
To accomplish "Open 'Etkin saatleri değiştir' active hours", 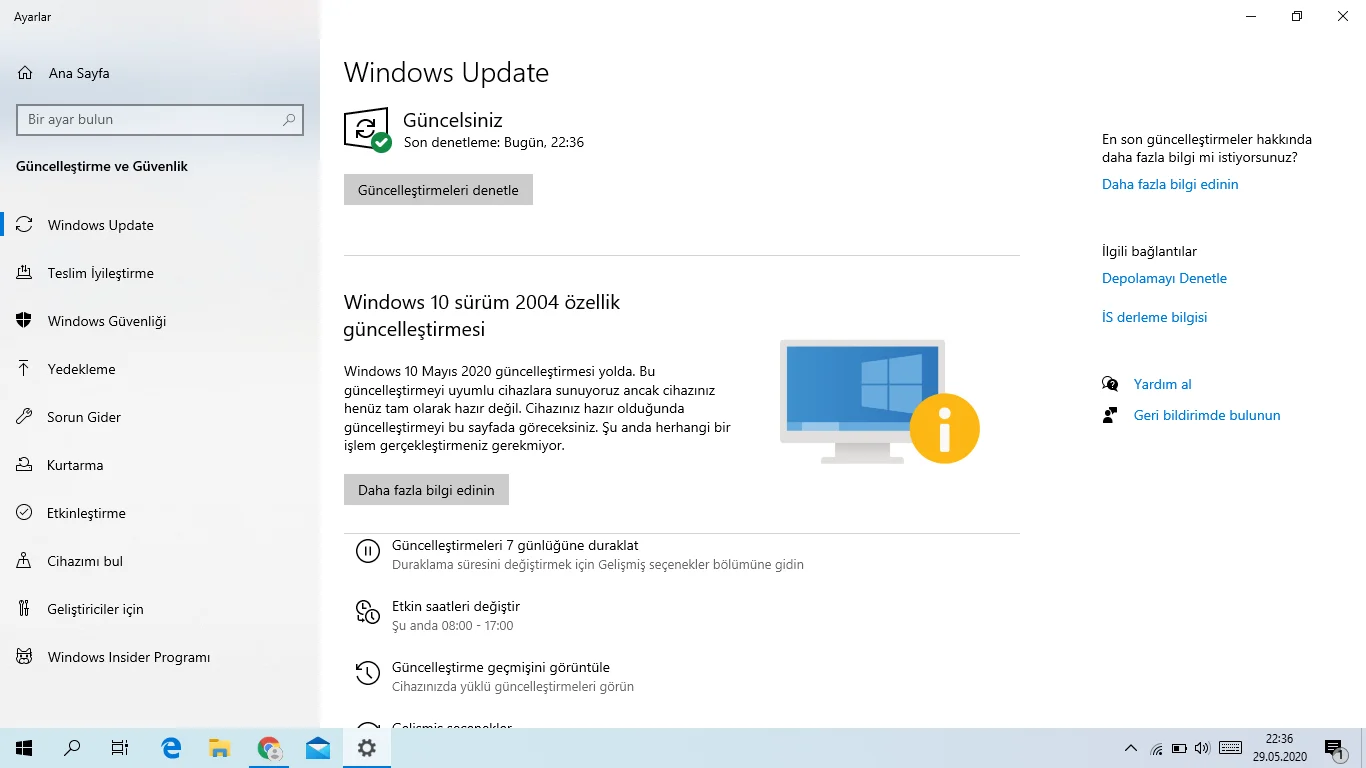I will pyautogui.click(x=456, y=607).
